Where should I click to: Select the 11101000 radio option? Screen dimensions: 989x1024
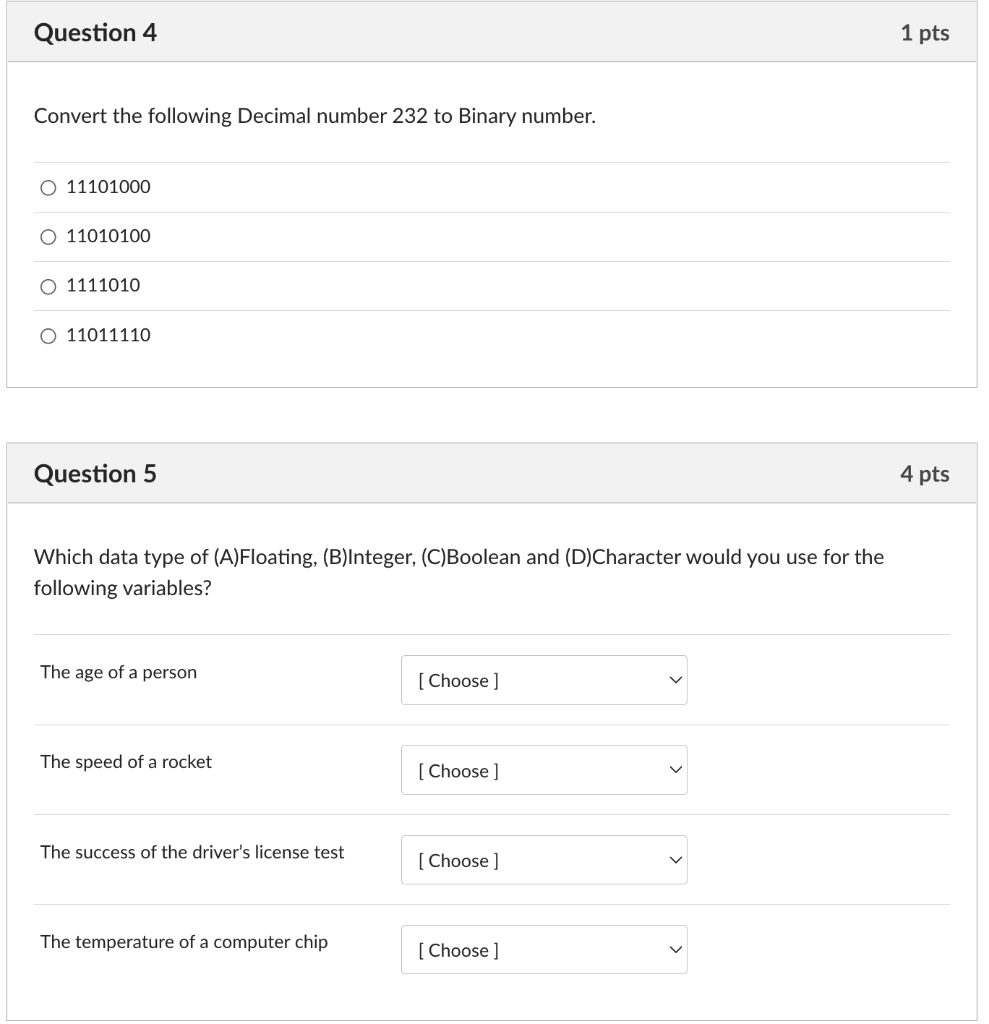tap(48, 188)
